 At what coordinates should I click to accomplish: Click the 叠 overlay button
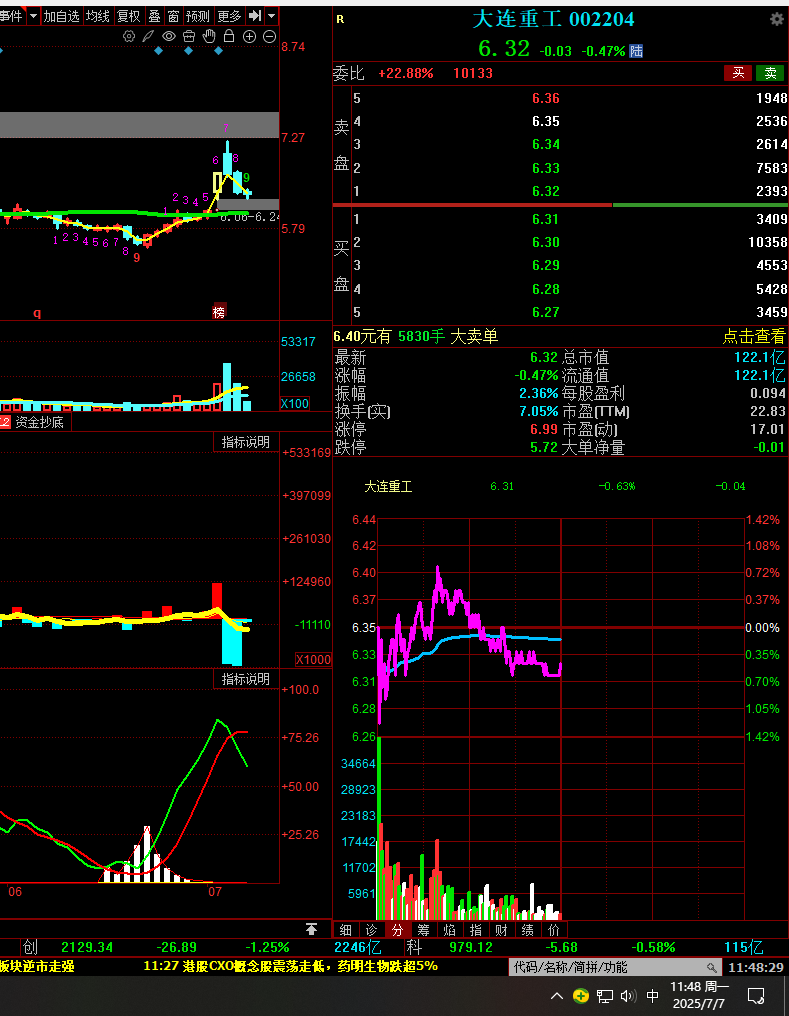click(x=154, y=16)
